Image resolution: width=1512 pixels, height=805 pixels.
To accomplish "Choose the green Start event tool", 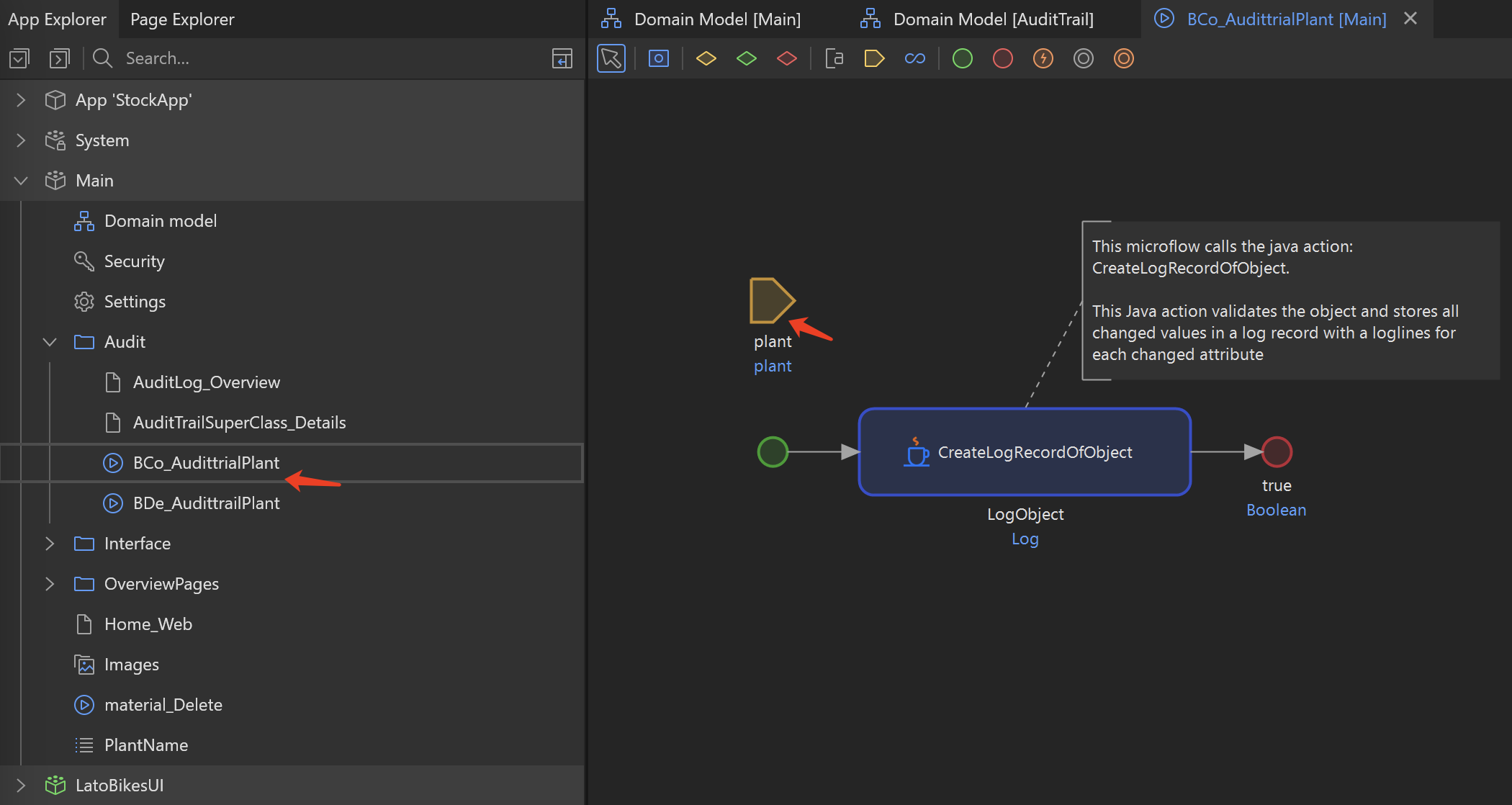I will (963, 58).
